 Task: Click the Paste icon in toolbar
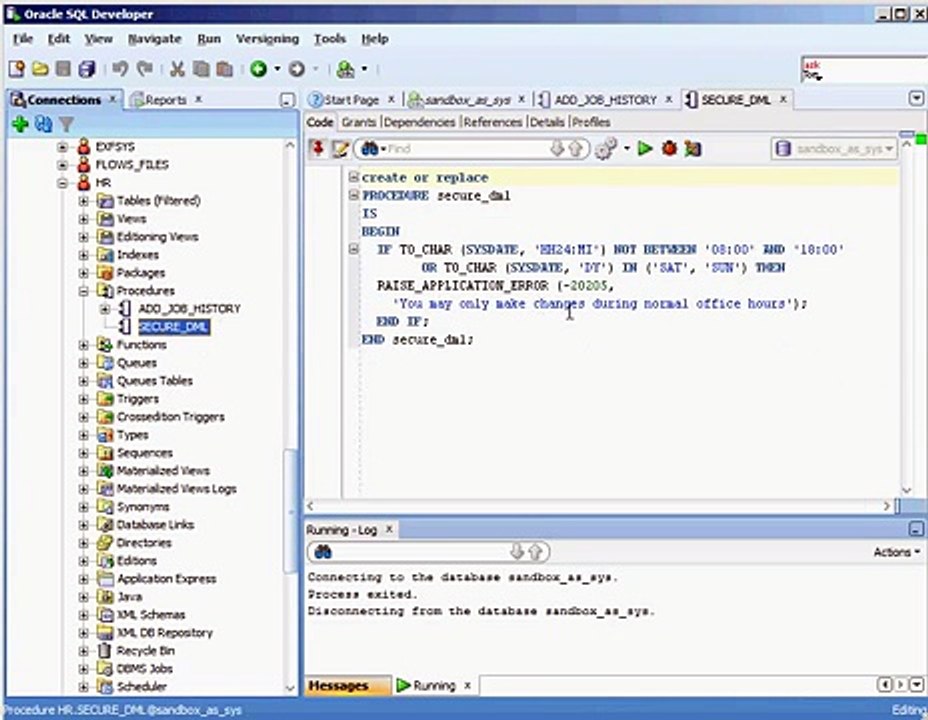224,69
